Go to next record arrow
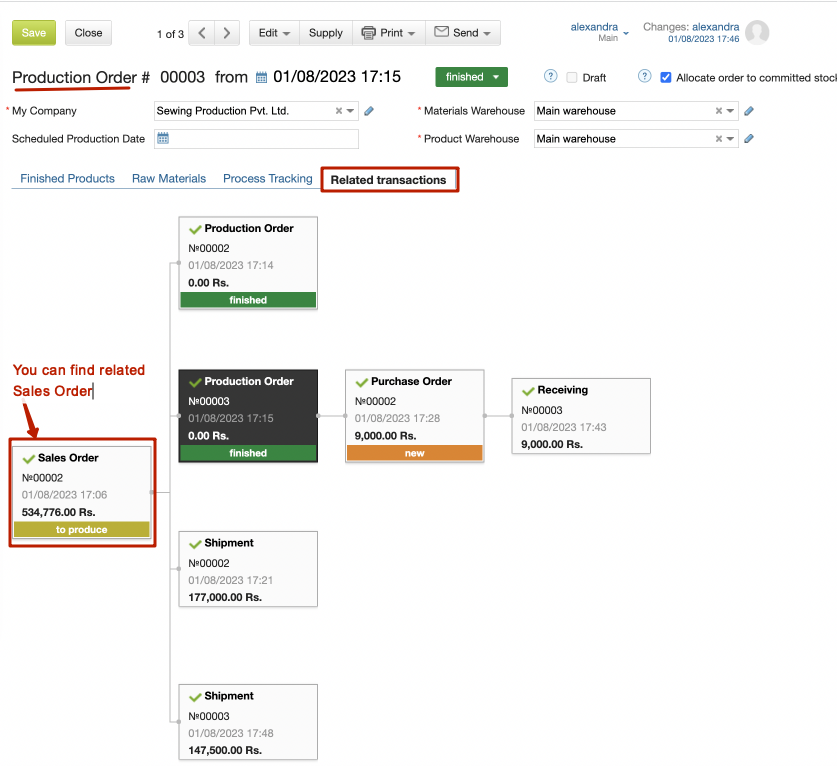 [227, 33]
